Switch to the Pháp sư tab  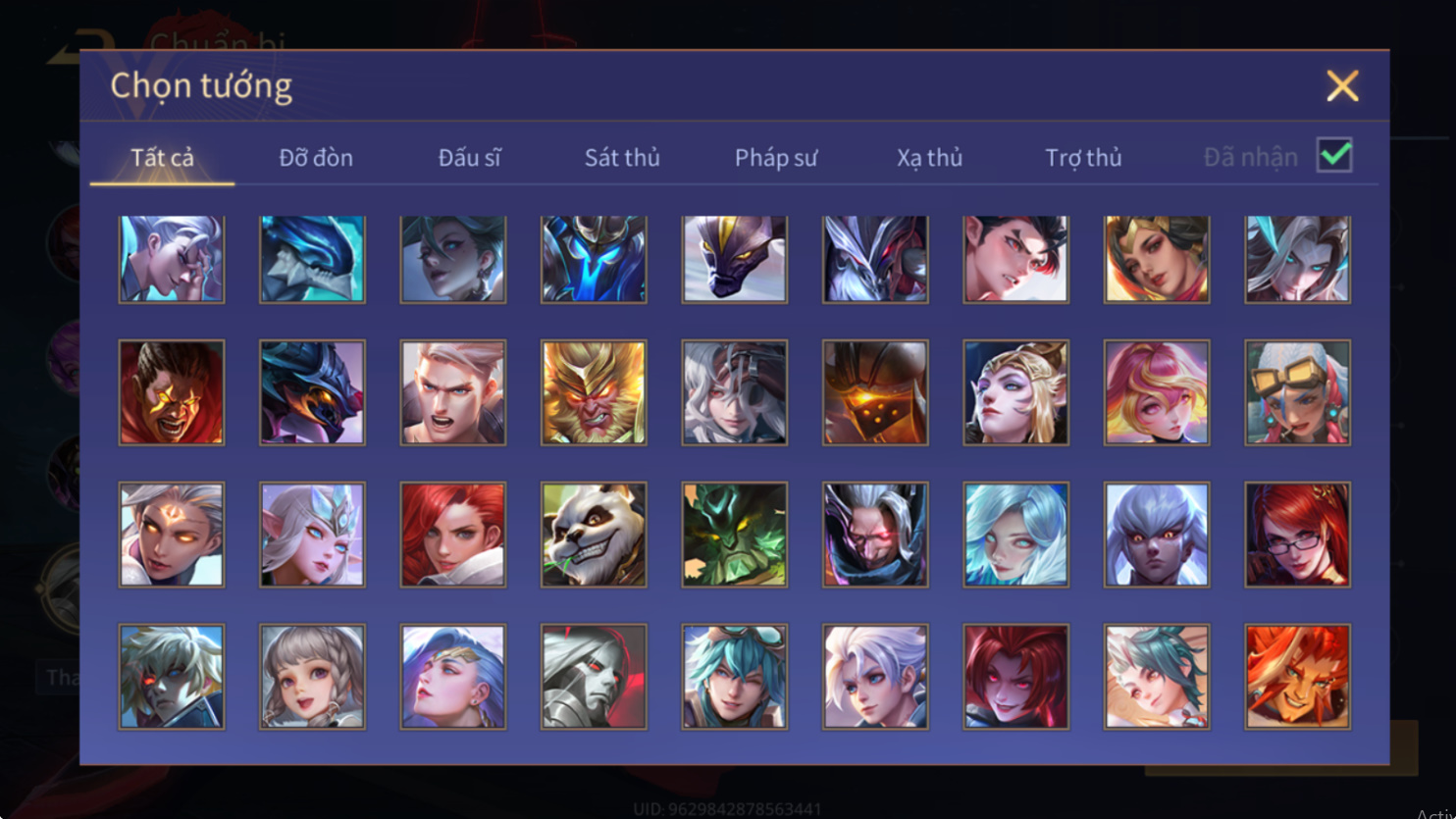point(776,157)
